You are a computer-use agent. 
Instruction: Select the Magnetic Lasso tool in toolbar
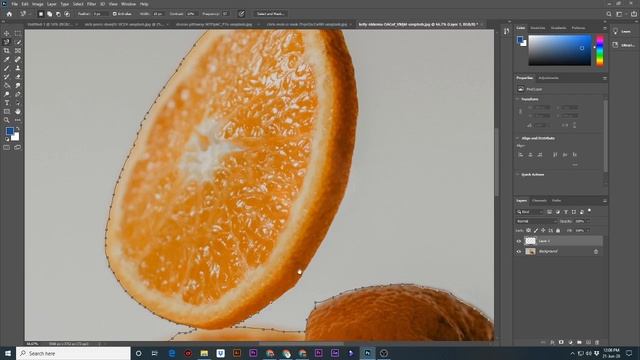coord(7,42)
